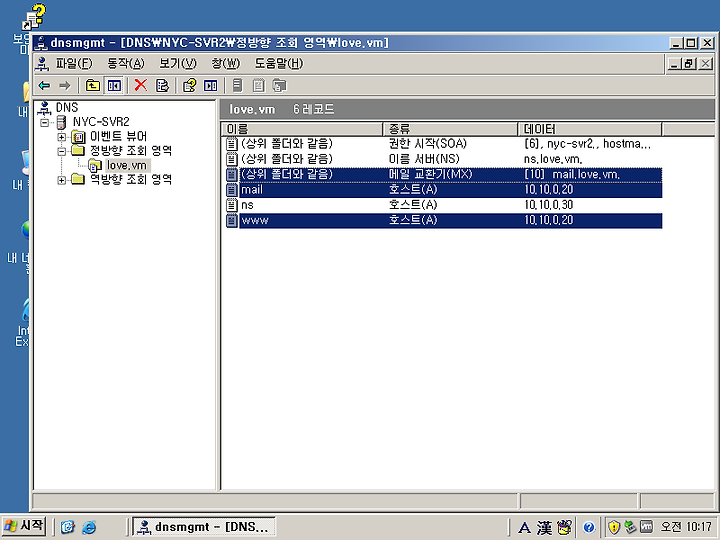This screenshot has width=720, height=540.
Task: Click the record icon of the MX row
Action: click(232, 174)
